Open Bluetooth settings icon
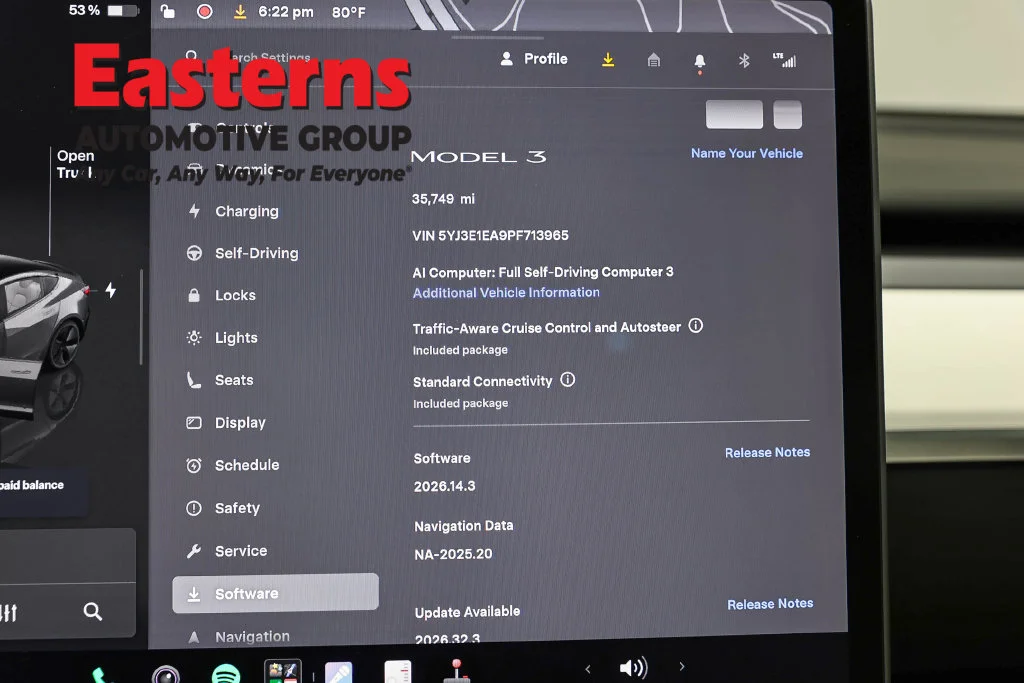 pyautogui.click(x=744, y=61)
